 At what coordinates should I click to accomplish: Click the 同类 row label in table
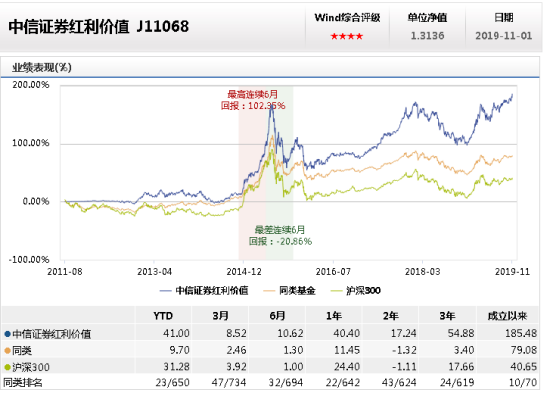(x=22, y=351)
